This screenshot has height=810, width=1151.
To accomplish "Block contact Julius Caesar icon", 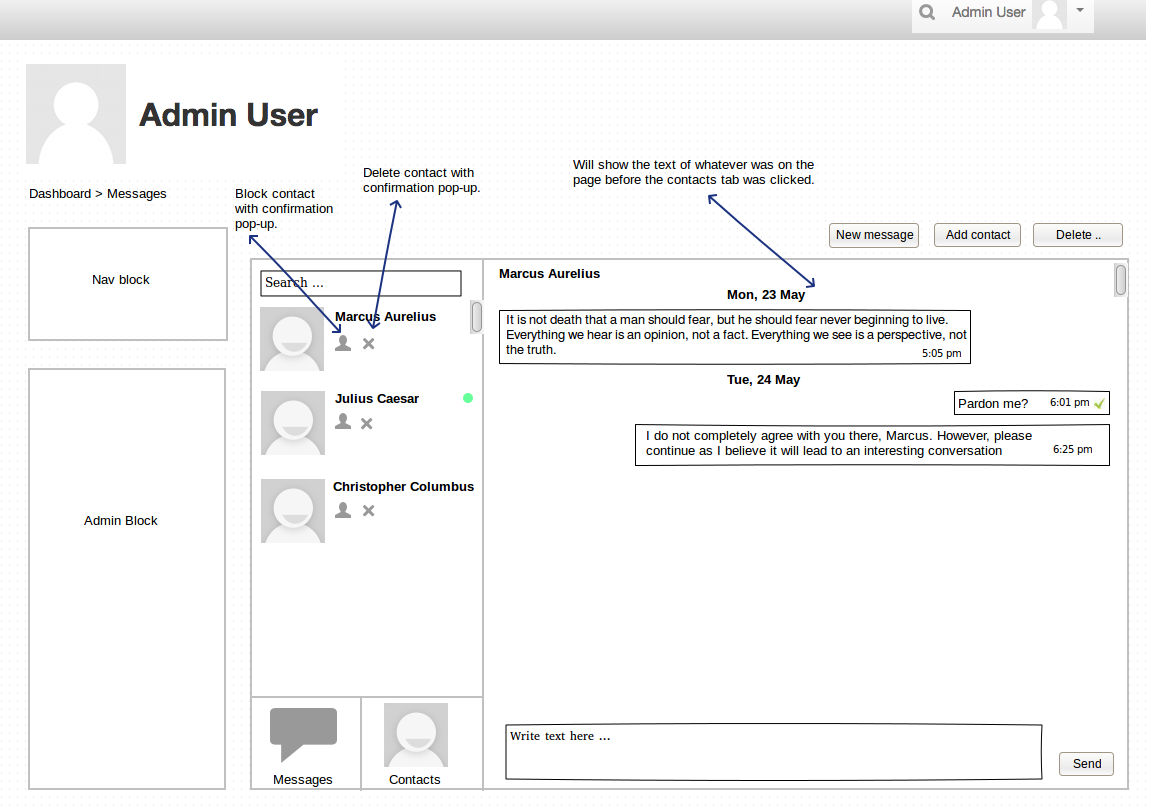I will pyautogui.click(x=343, y=422).
